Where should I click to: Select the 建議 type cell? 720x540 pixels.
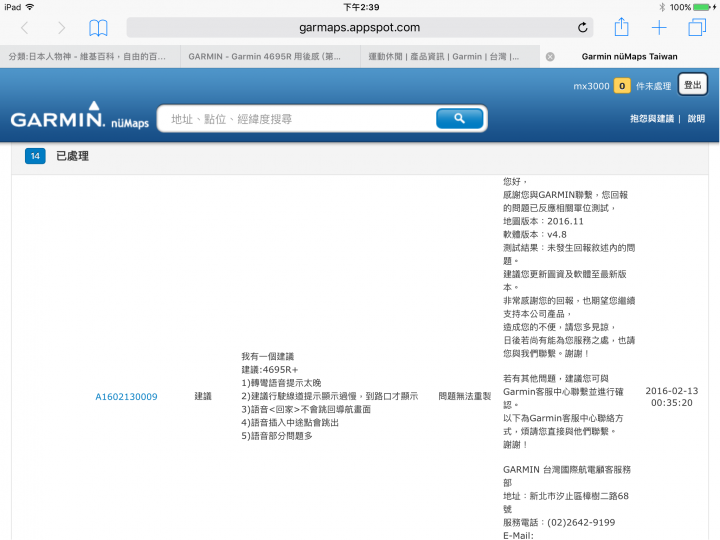203,396
